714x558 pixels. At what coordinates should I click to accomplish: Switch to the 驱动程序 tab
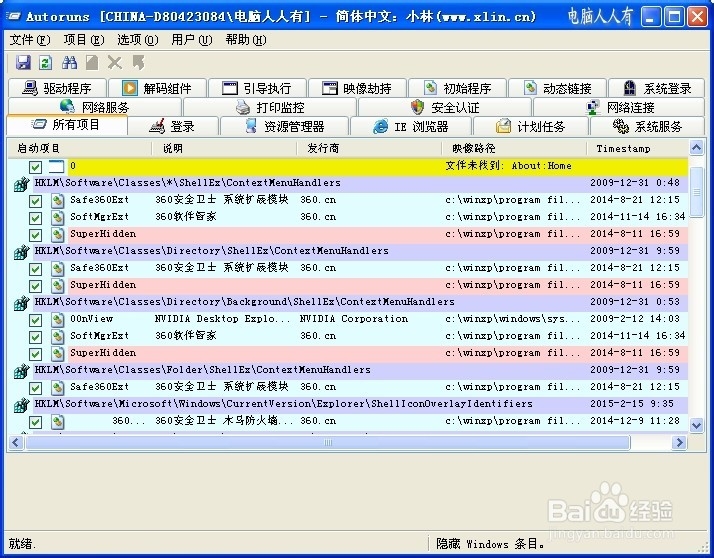[x=57, y=88]
